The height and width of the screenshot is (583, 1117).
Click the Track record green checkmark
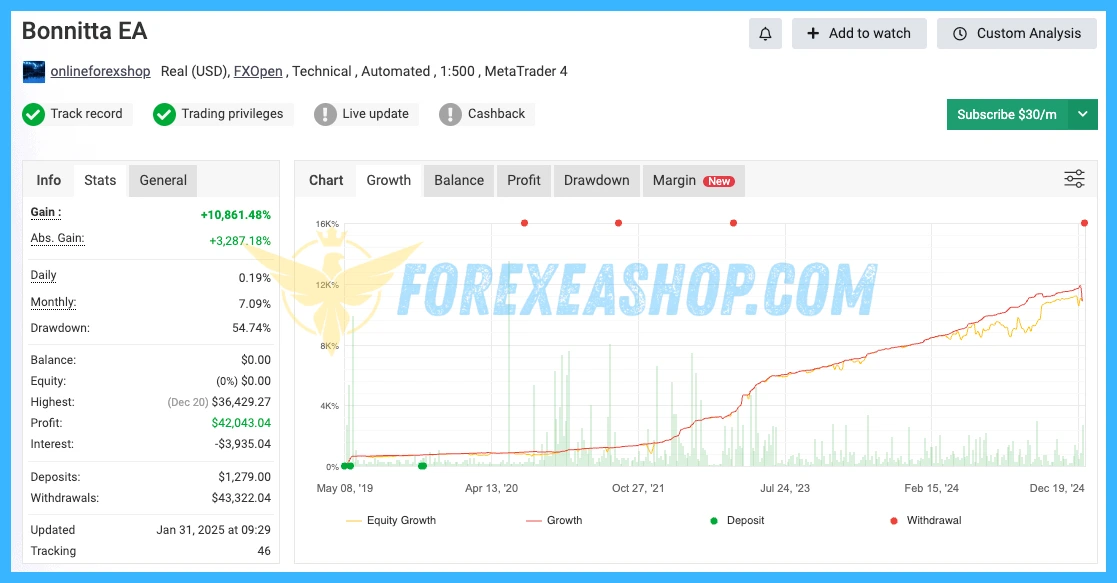pyautogui.click(x=34, y=114)
